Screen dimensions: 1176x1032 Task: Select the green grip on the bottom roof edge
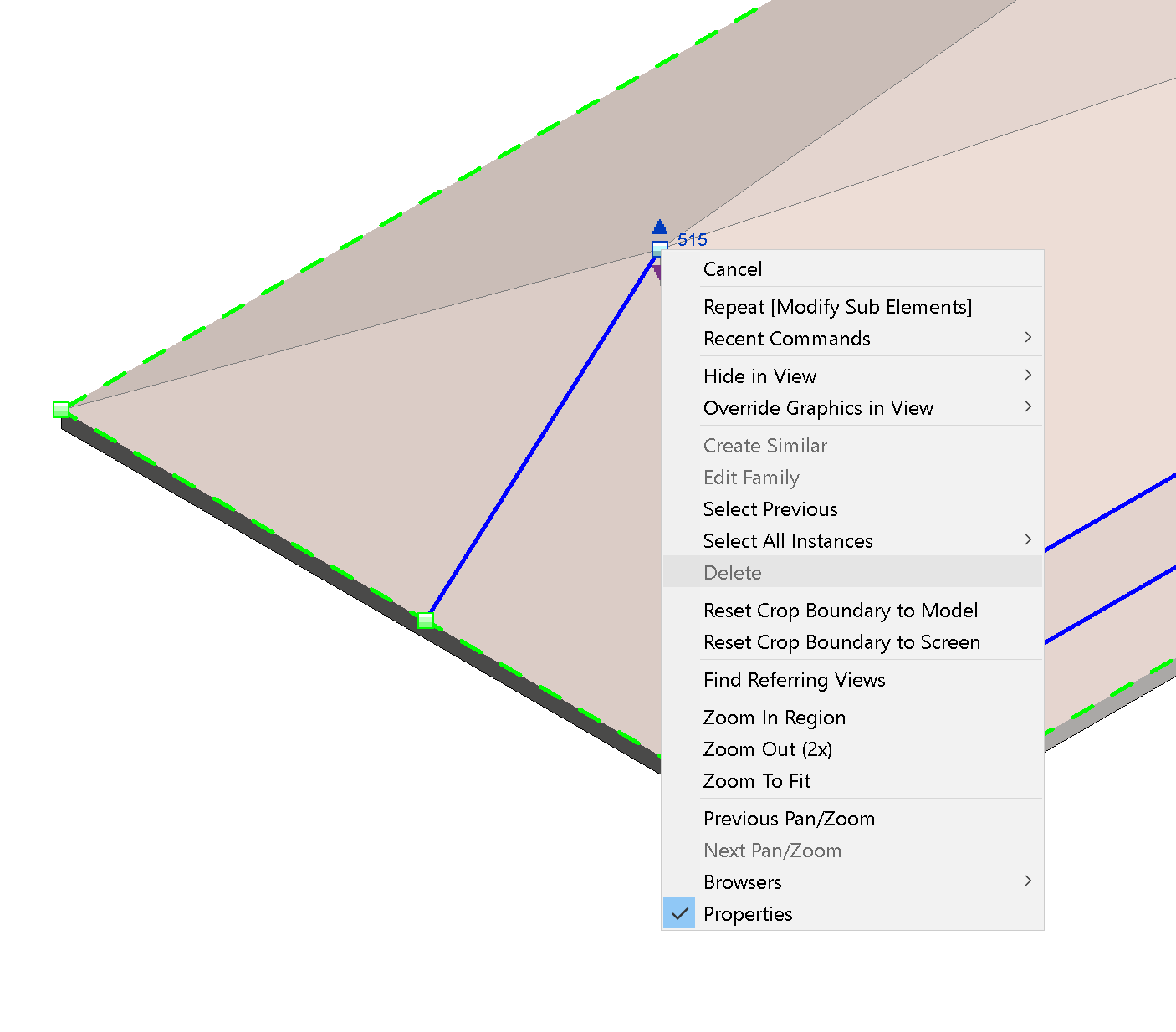[426, 620]
